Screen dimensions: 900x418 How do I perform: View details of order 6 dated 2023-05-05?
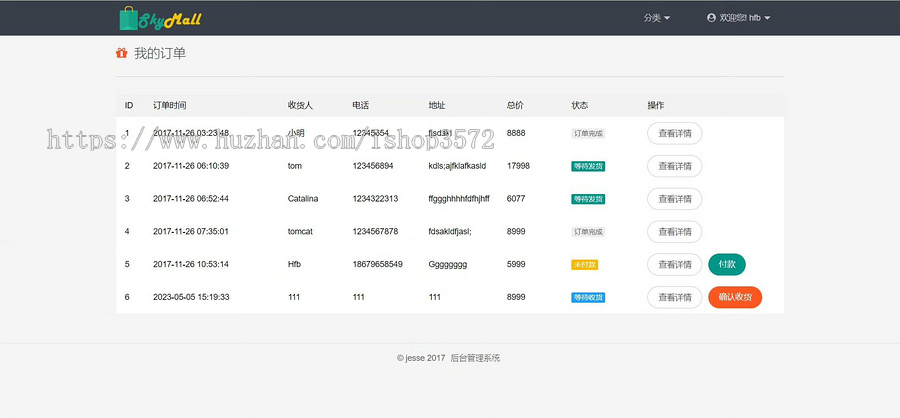pyautogui.click(x=674, y=297)
